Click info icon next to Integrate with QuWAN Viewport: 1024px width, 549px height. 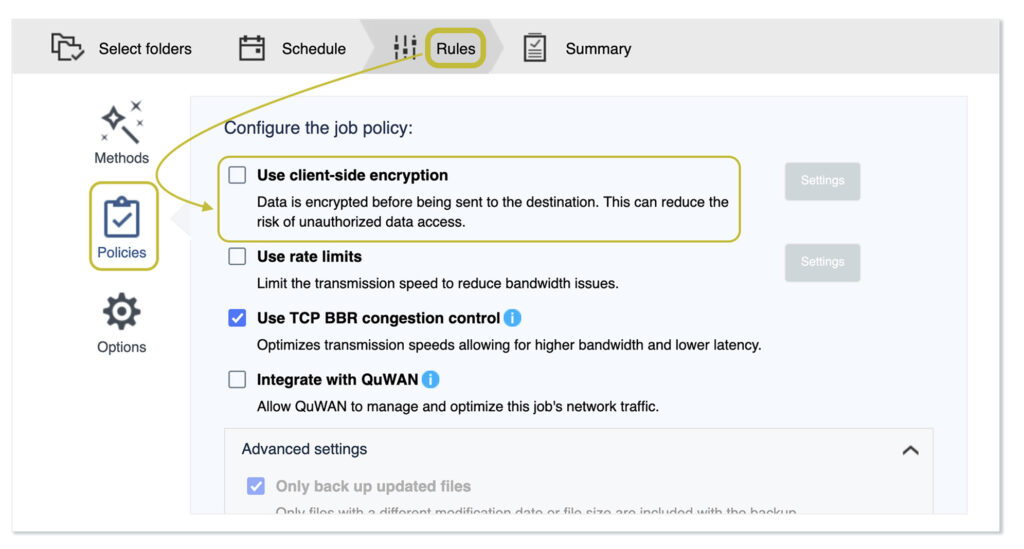point(431,380)
